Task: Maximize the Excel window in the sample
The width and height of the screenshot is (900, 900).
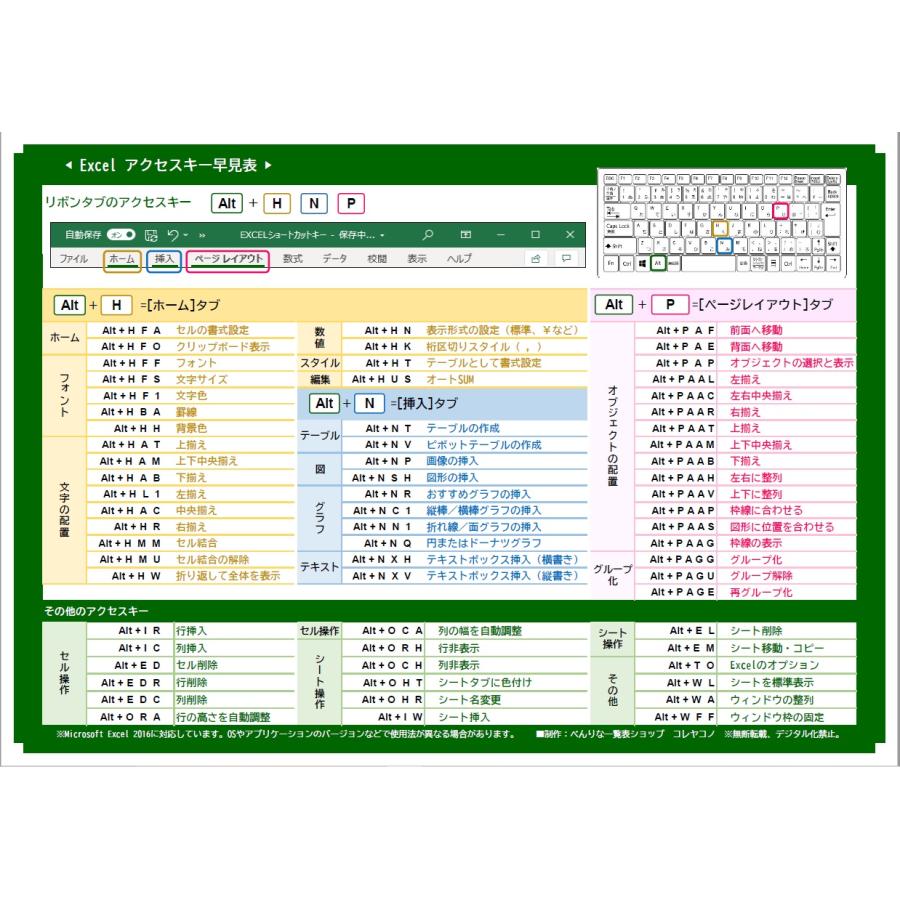Action: click(x=536, y=235)
